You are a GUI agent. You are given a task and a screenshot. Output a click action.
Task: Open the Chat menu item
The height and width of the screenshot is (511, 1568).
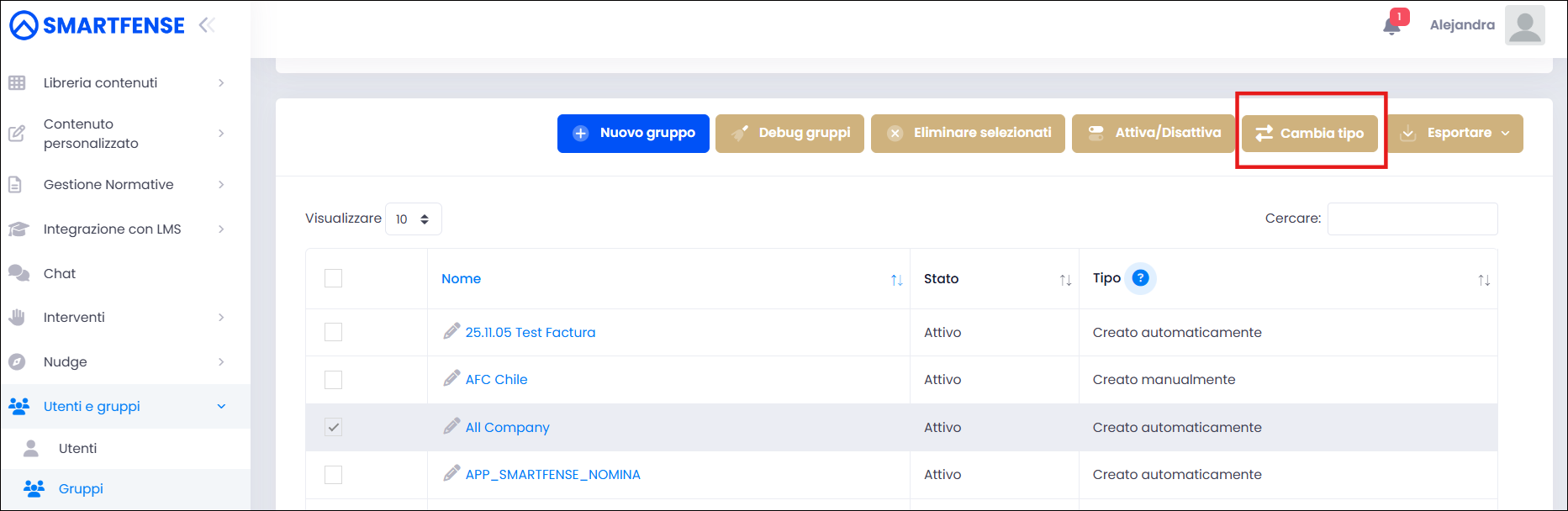[x=125, y=273]
